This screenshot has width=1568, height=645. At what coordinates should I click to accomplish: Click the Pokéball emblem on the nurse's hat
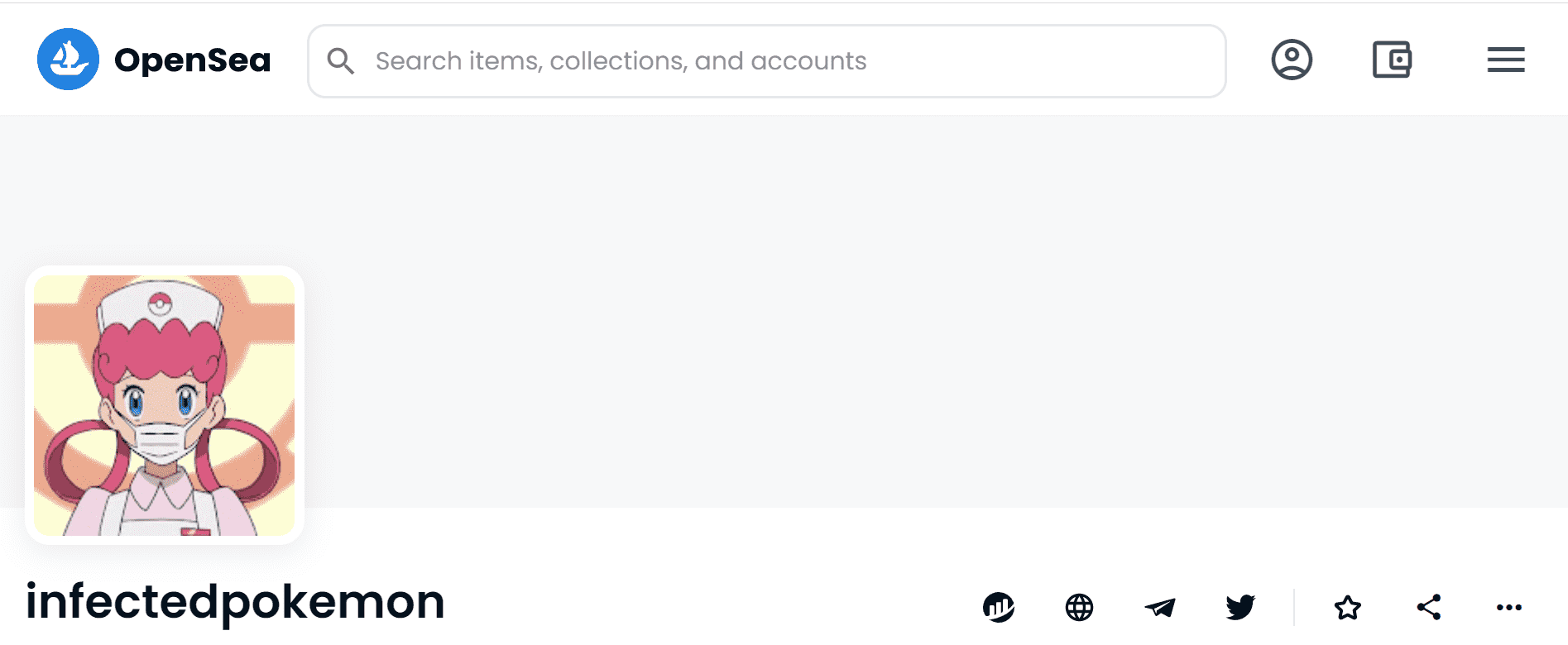pos(161,303)
